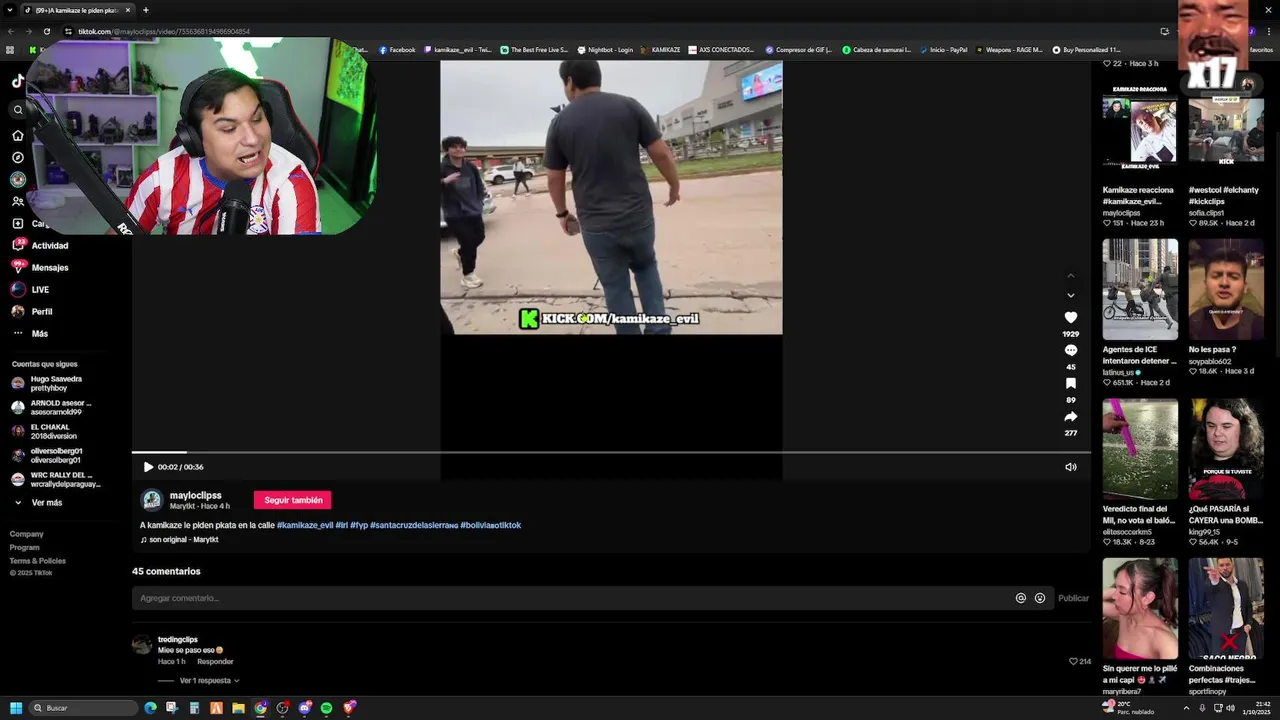Open Discord from the taskbar
The height and width of the screenshot is (720, 1280).
304,708
